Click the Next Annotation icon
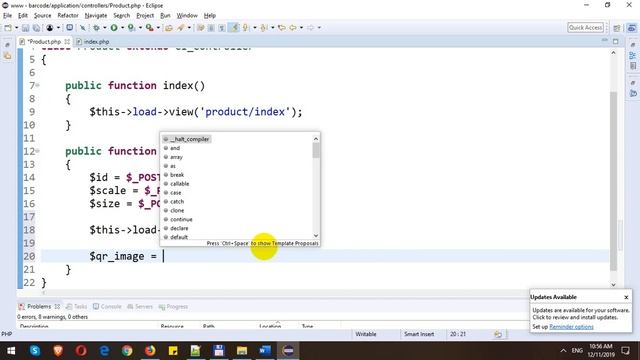Screen dimensions: 640x360 (x=246, y=28)
